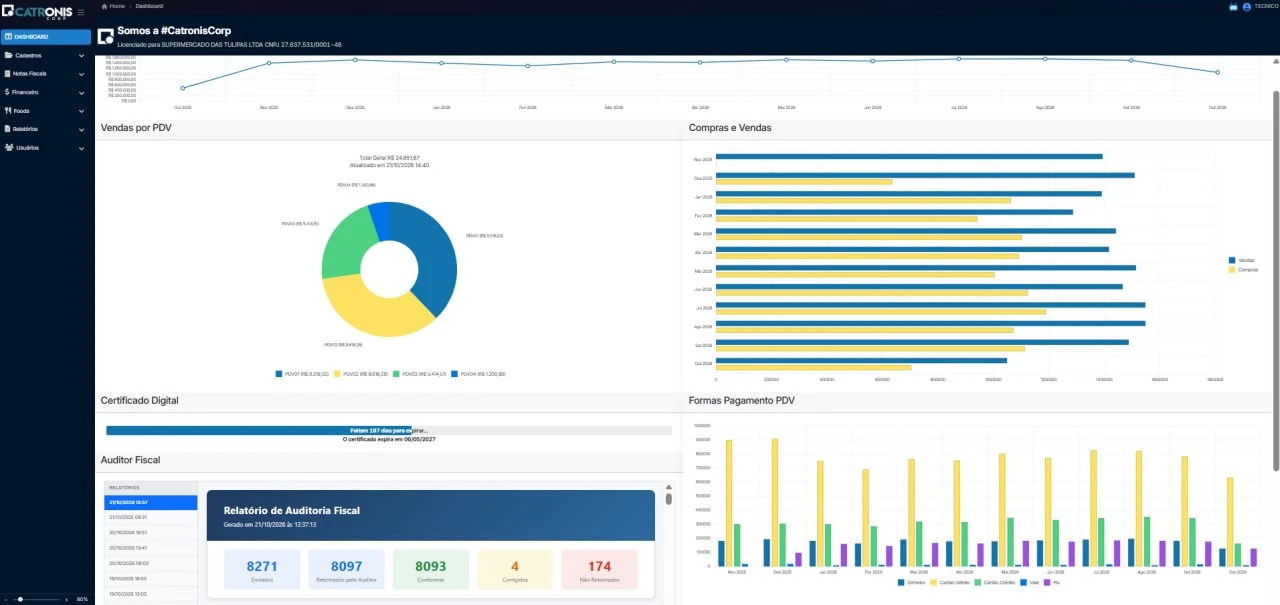Image resolution: width=1280 pixels, height=605 pixels.
Task: Toggle Pix series in payment legend
Action: tap(1053, 582)
